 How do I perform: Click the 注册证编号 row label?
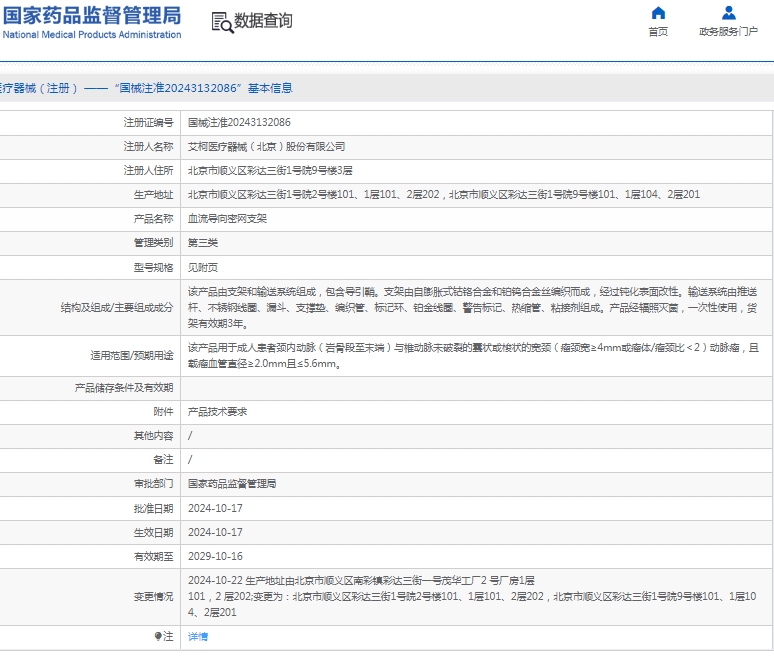[x=149, y=122]
